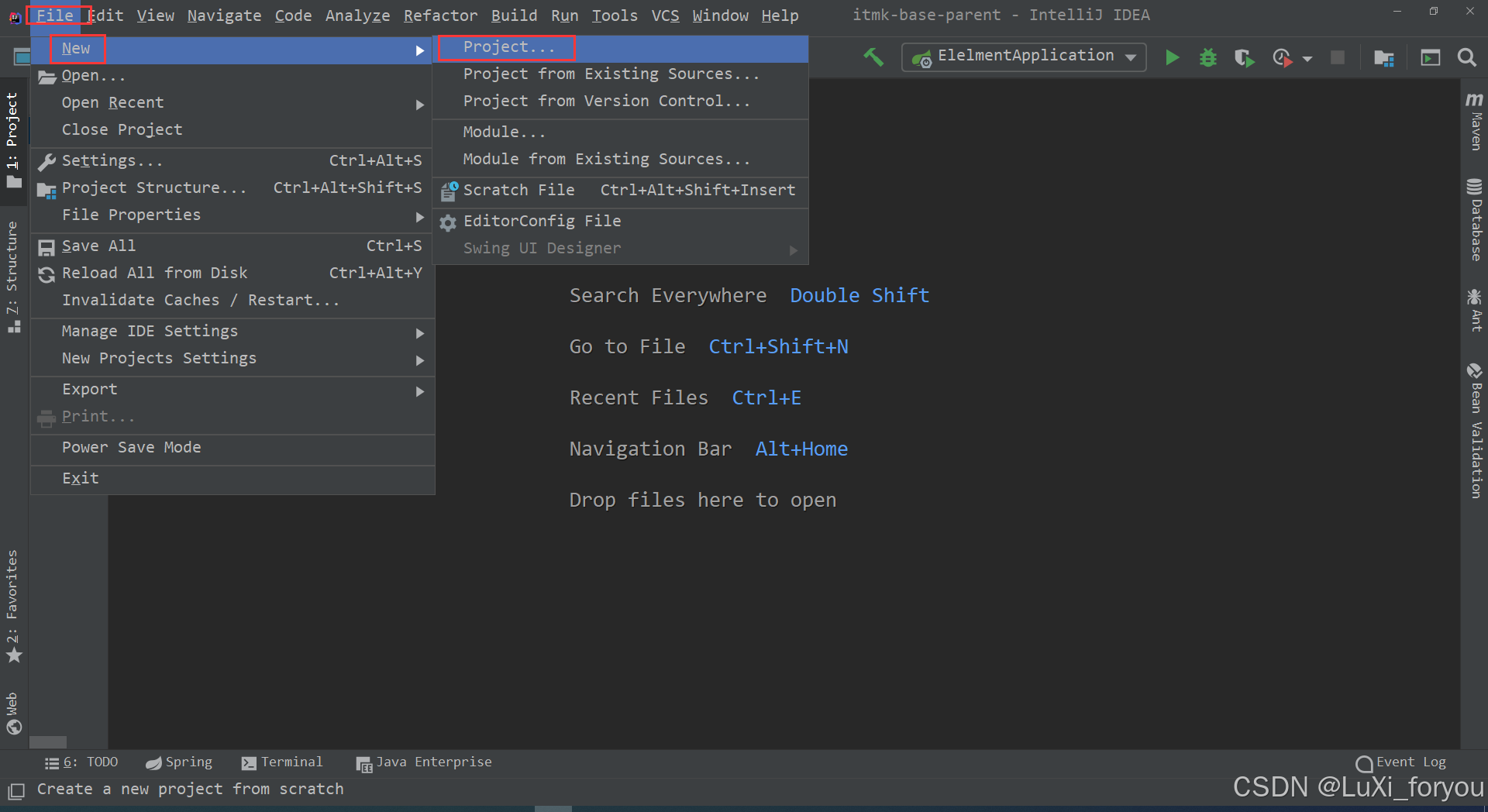This screenshot has width=1488, height=812.
Task: Select Close Project
Action: coord(232,129)
